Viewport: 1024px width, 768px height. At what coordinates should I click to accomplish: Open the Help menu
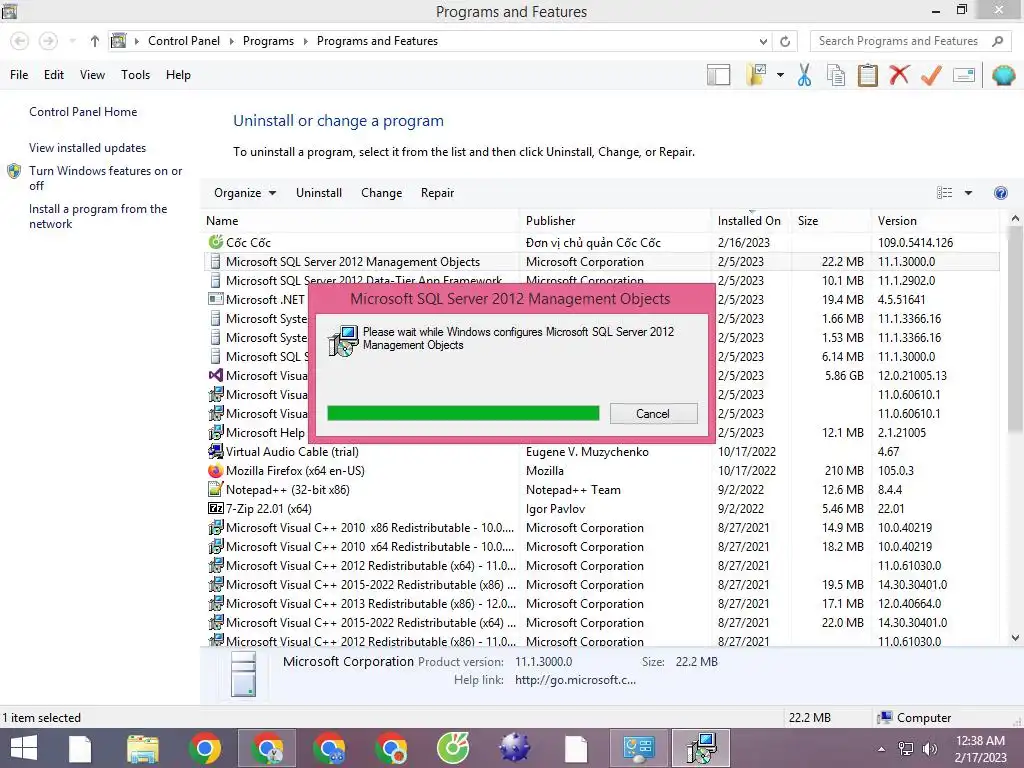tap(178, 75)
